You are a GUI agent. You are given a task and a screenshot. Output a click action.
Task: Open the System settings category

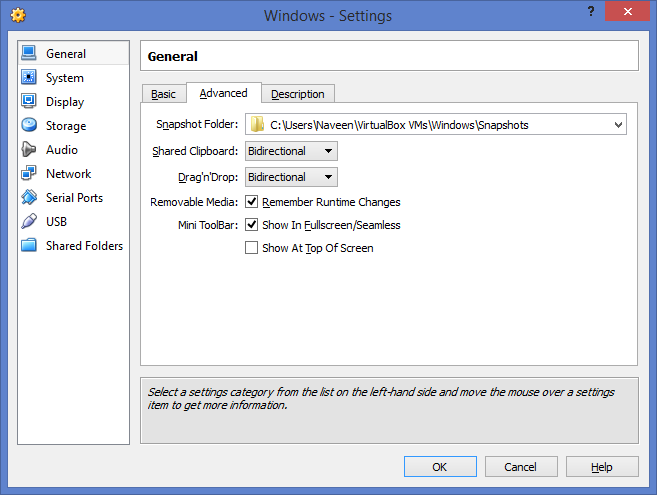pos(74,78)
